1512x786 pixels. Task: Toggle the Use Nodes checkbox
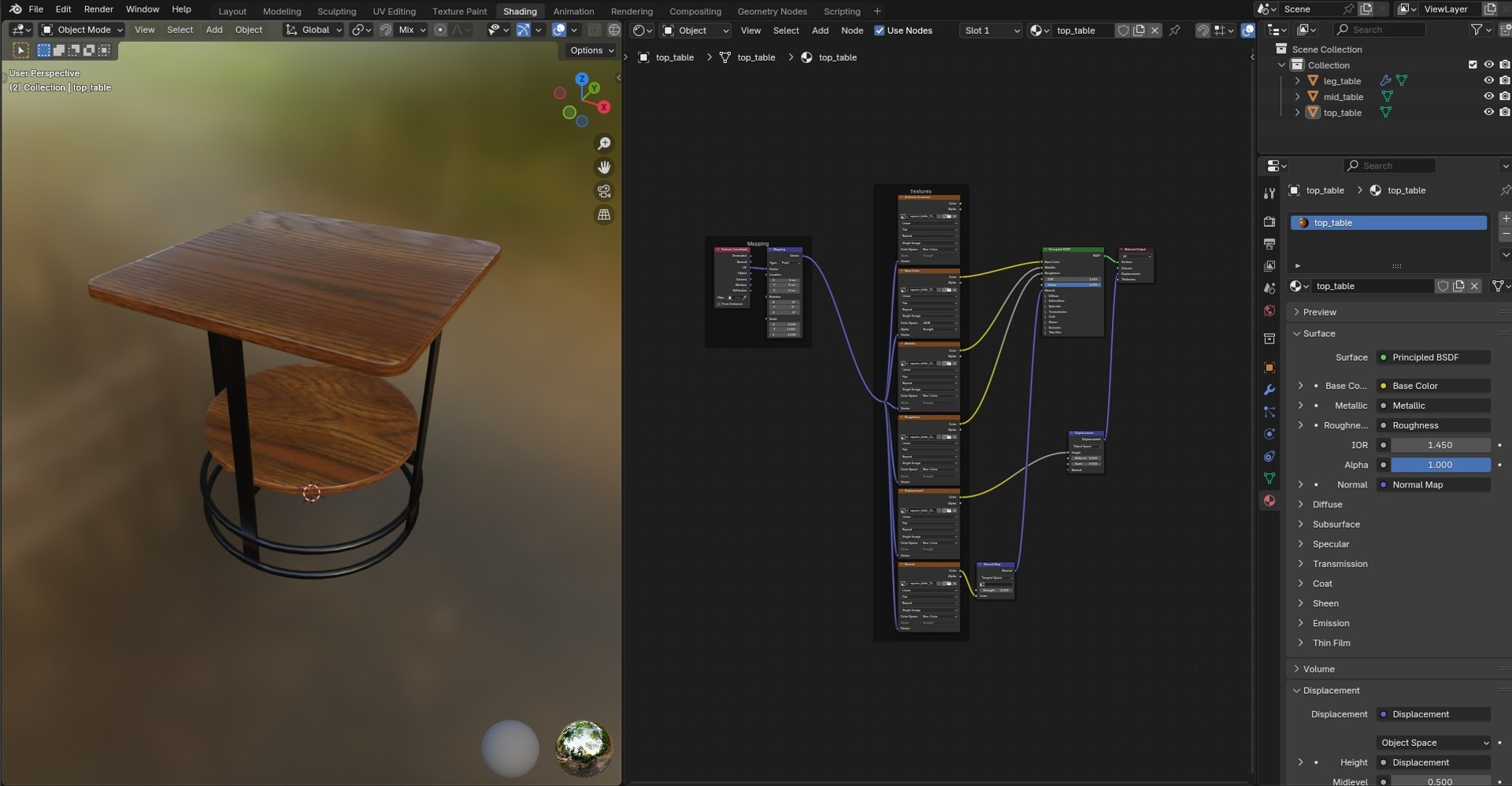point(880,31)
